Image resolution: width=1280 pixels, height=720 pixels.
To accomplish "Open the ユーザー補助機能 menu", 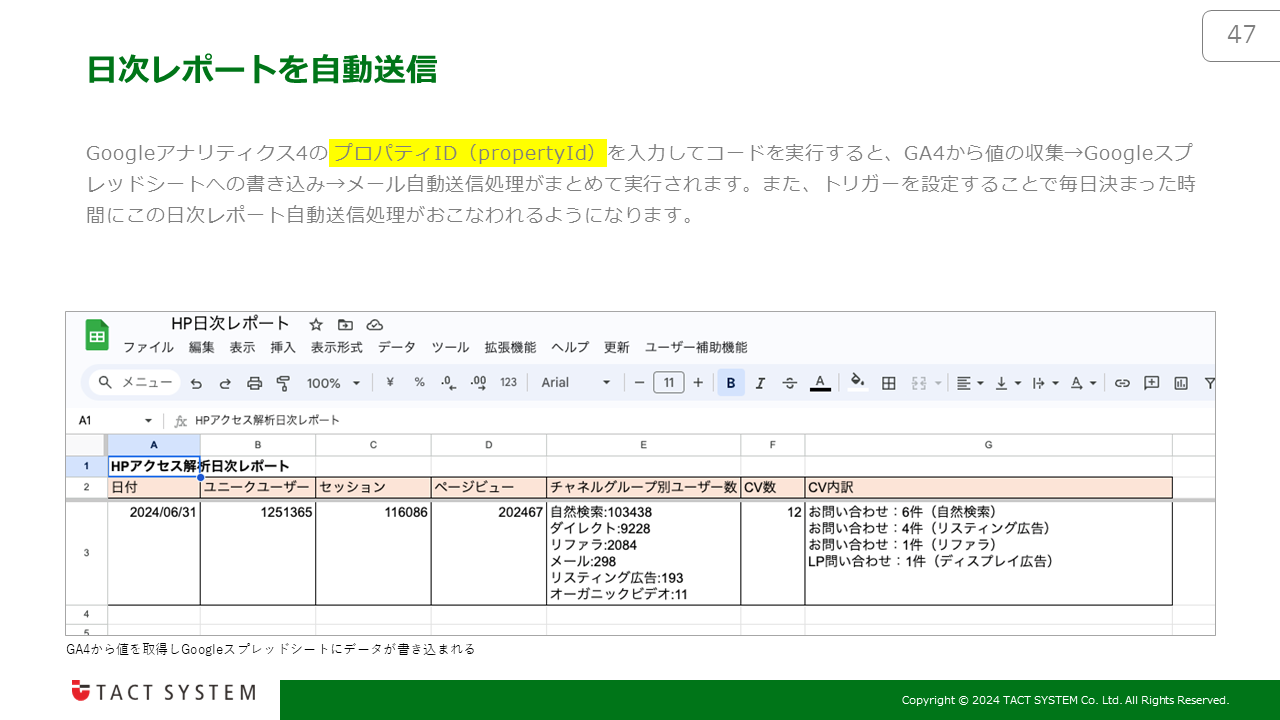I will click(696, 347).
